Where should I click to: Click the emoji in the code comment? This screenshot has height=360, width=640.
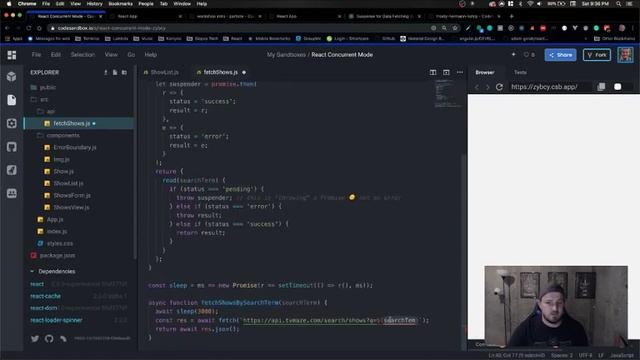click(352, 198)
